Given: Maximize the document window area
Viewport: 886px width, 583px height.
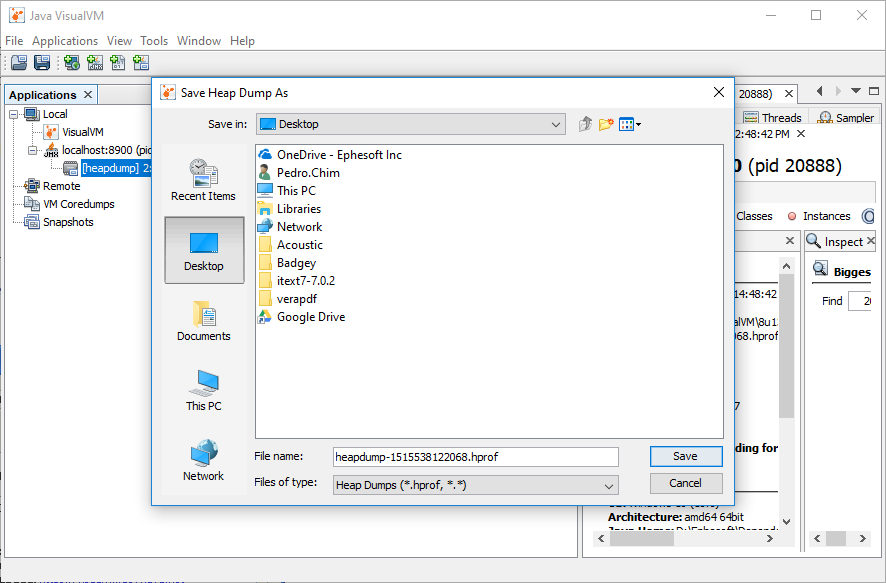Looking at the screenshot, I should coord(874,91).
